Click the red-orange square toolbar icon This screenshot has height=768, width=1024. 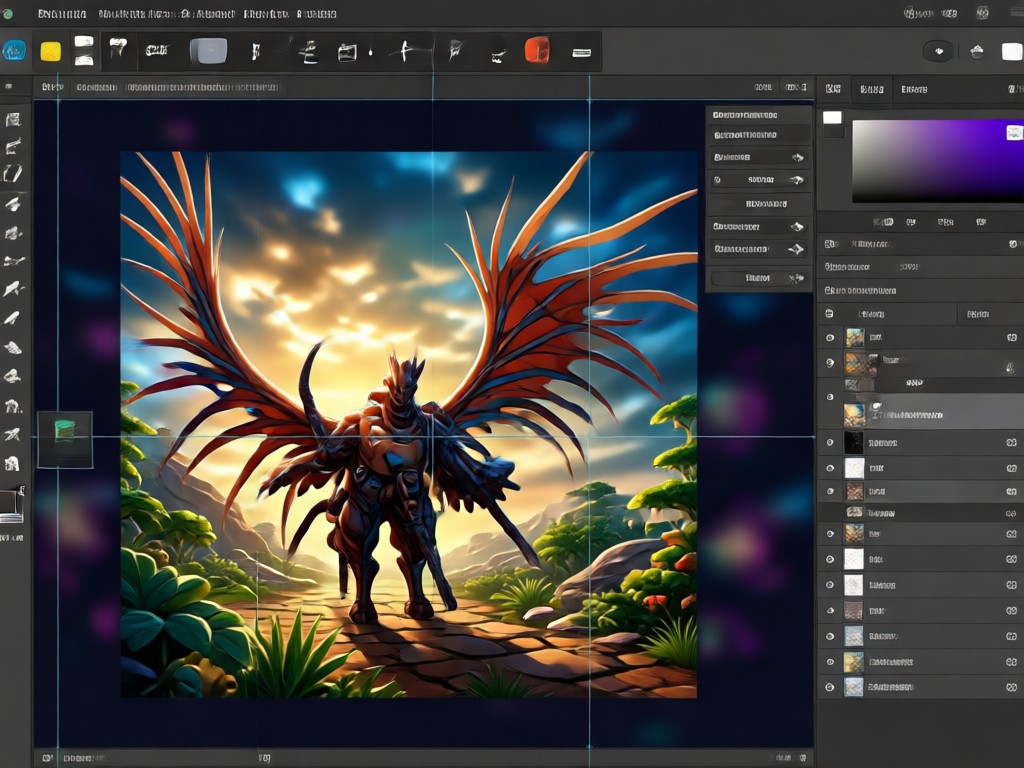[537, 50]
